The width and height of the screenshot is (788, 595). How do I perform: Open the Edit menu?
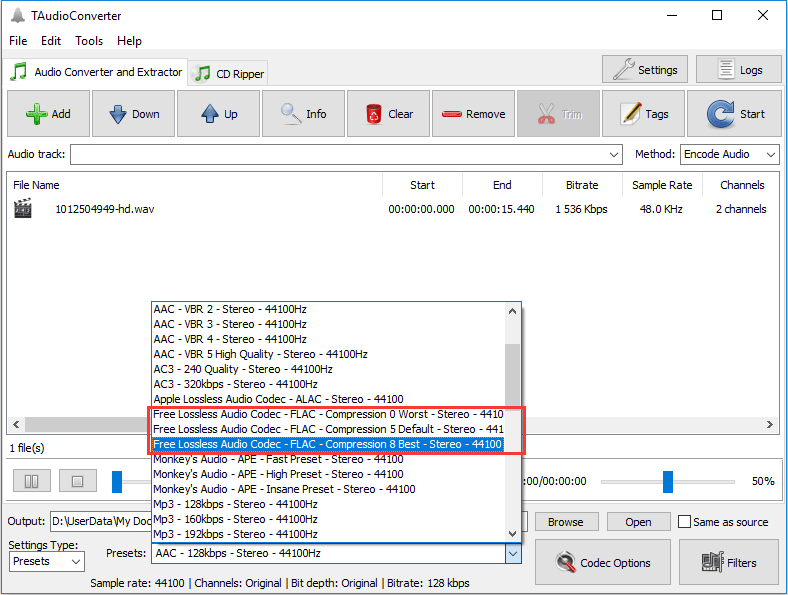[51, 41]
